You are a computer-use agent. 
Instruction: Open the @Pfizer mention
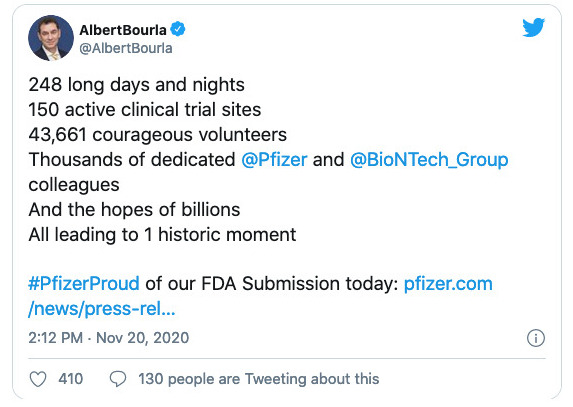274,160
